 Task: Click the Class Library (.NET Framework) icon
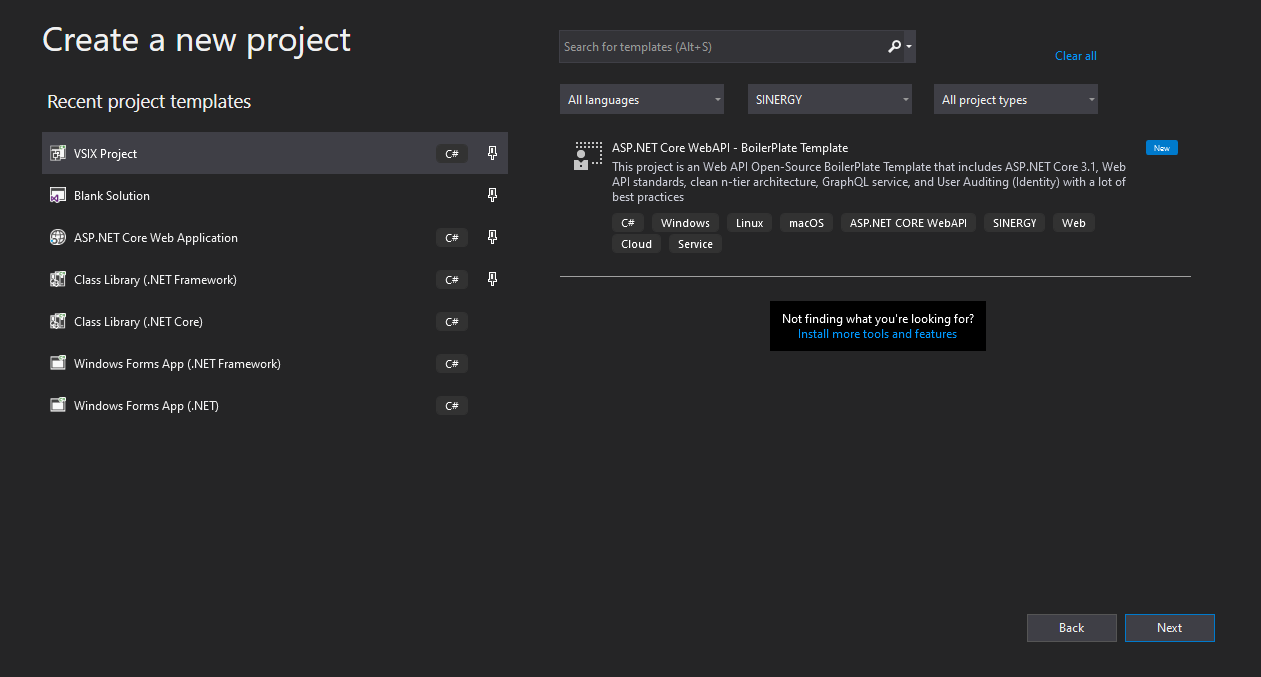pos(58,280)
